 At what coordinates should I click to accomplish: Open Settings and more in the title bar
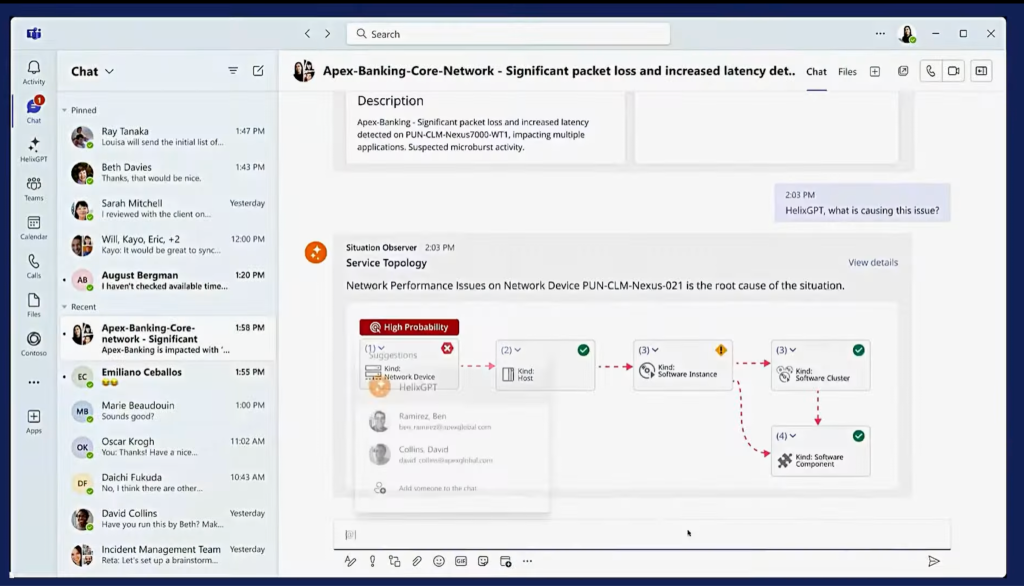tap(880, 33)
